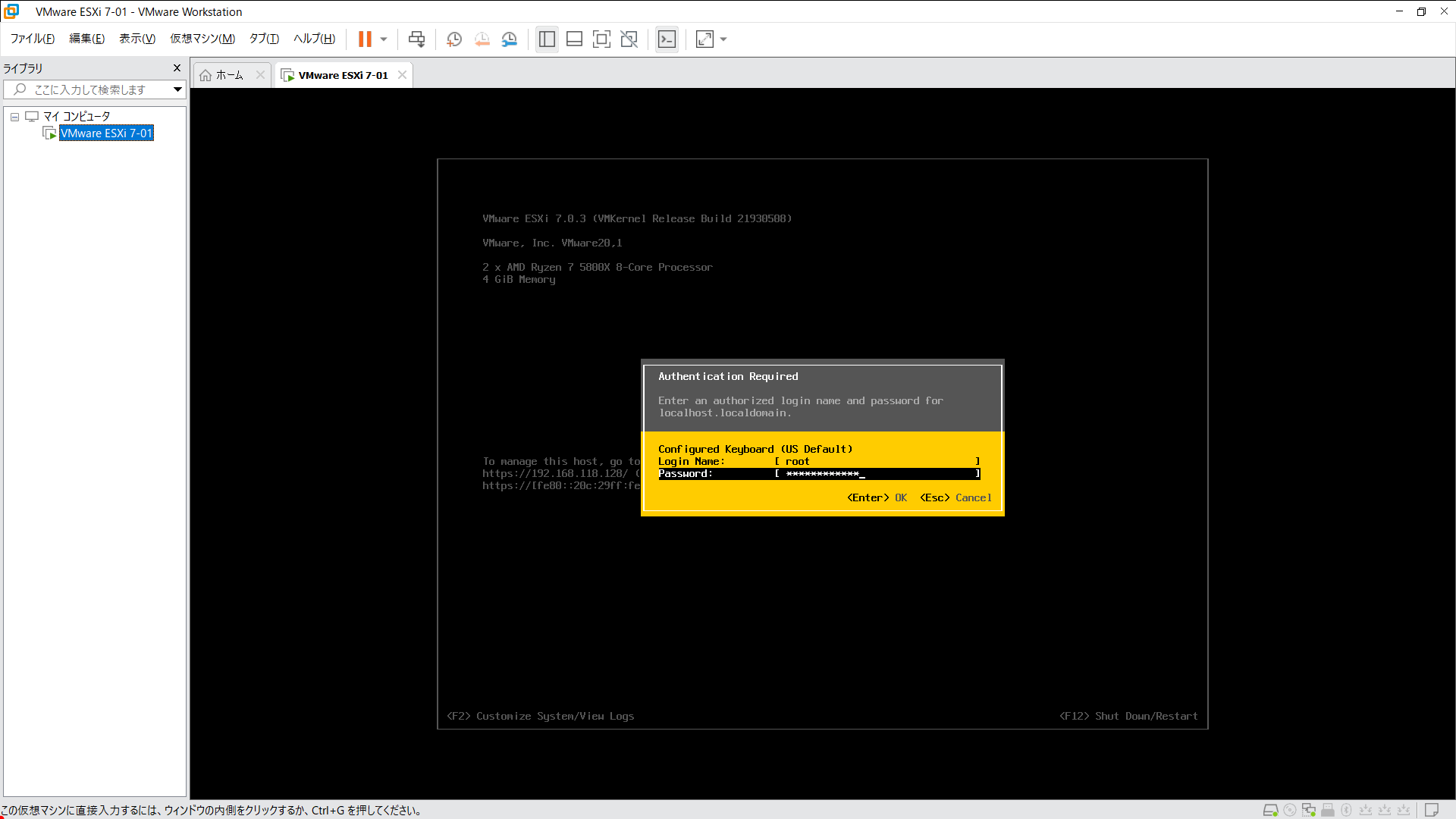Screen dimensions: 1456x819
Task: Enter full screen mode icon
Action: coord(601,39)
